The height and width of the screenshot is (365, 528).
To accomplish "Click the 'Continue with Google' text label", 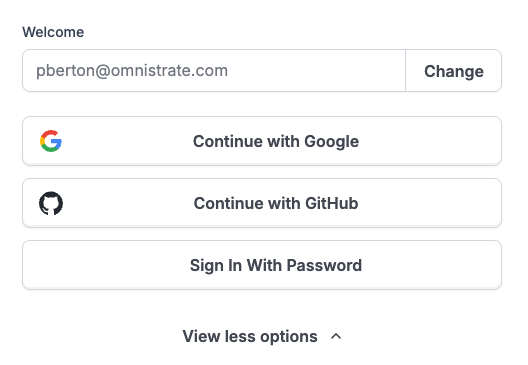I will [x=276, y=141].
